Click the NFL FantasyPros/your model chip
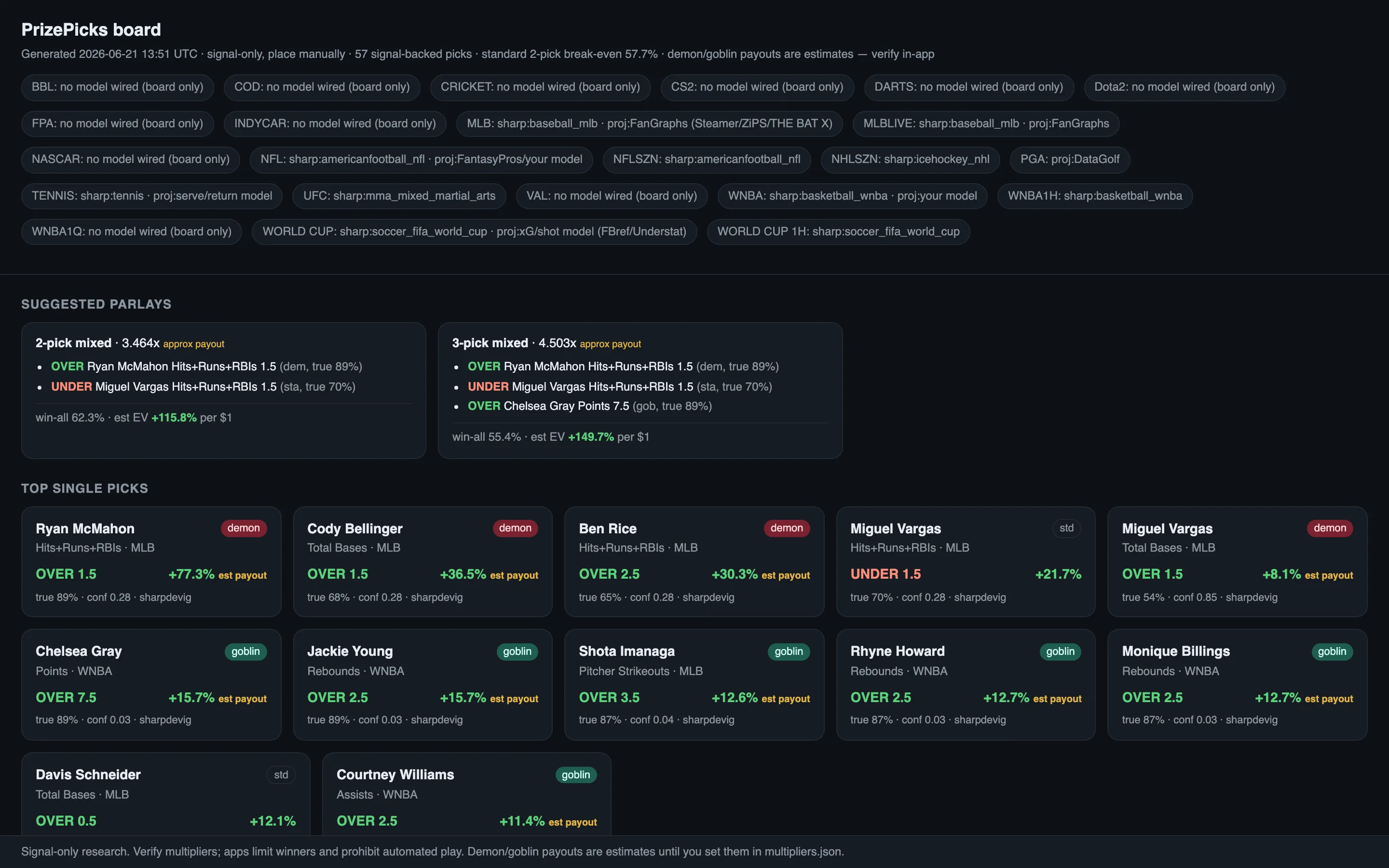This screenshot has height=868, width=1389. tap(422, 160)
